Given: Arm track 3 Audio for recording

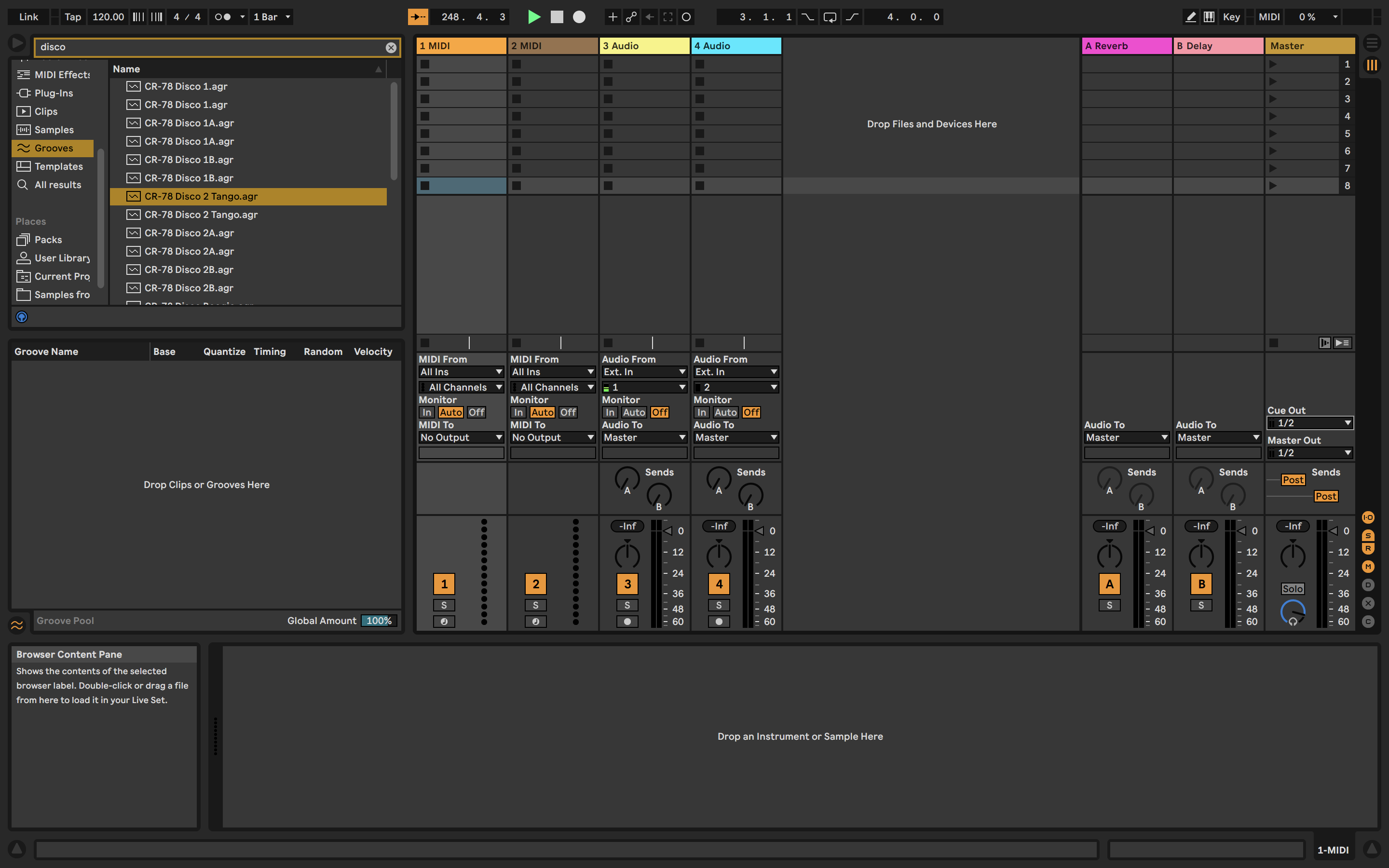Looking at the screenshot, I should coord(627,621).
